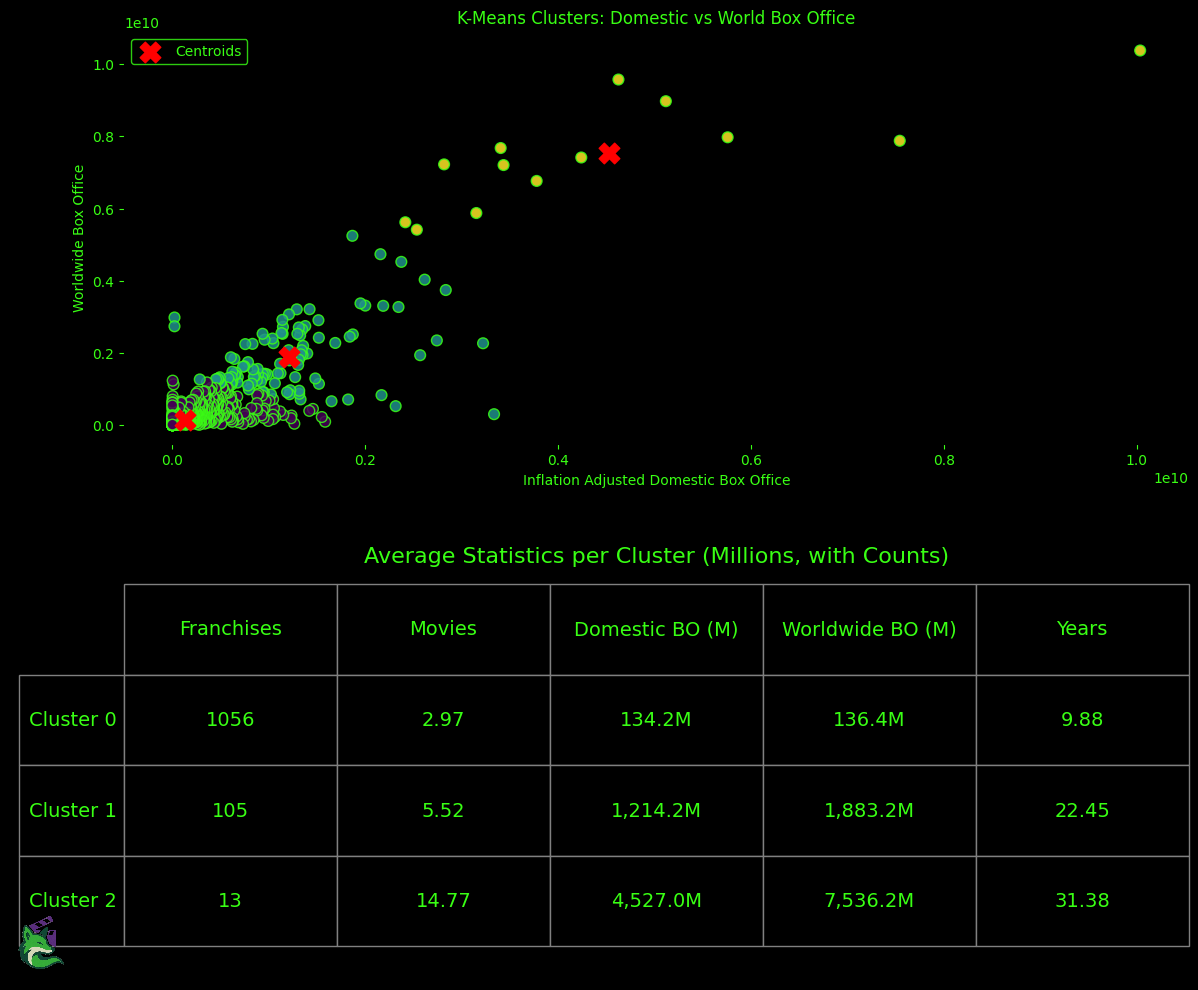1198x990 pixels.
Task: Click the red Centroids legend icon
Action: [150, 51]
